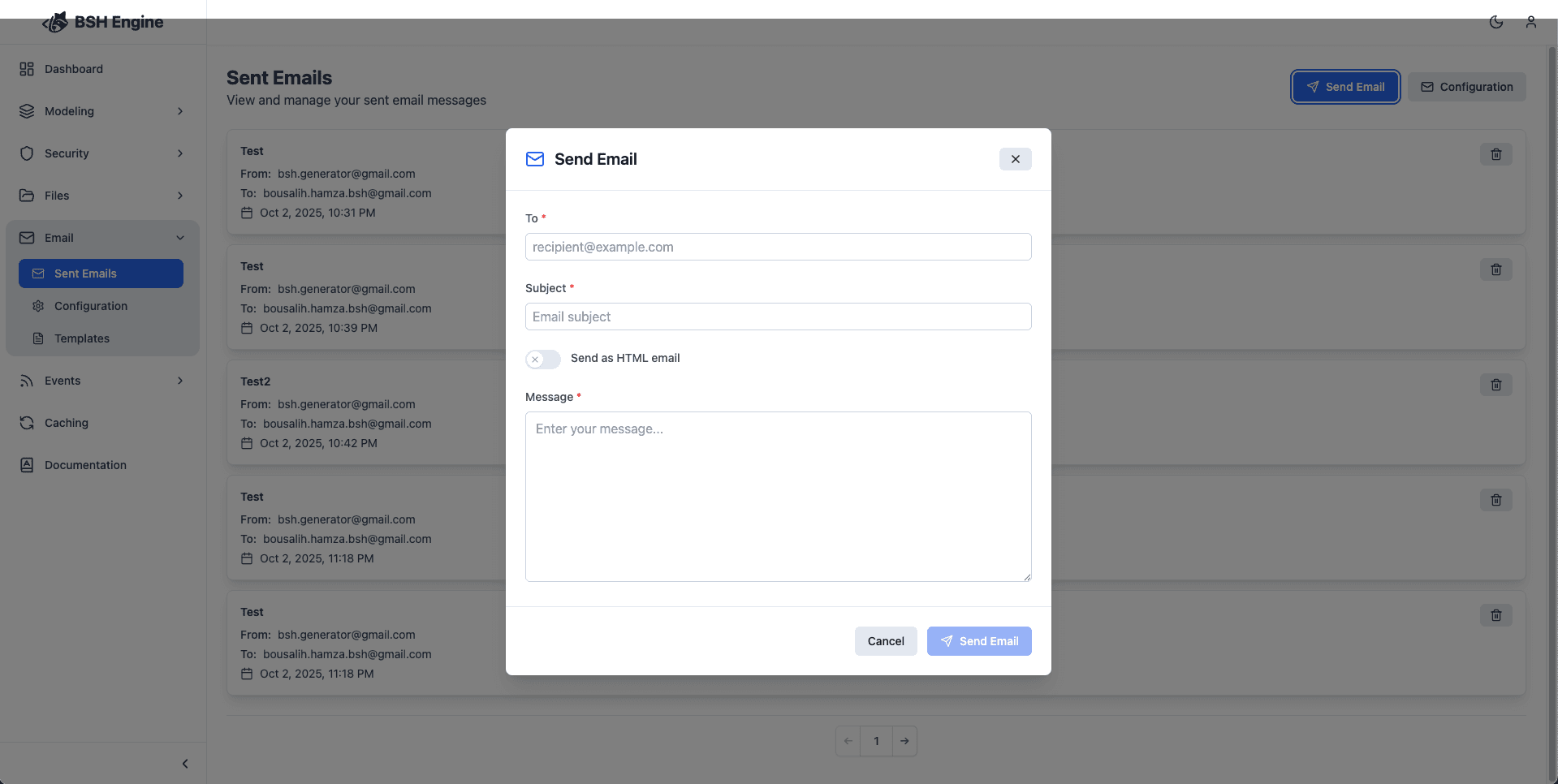Delete the Test2 email with trash icon
1558x784 pixels.
click(1495, 385)
